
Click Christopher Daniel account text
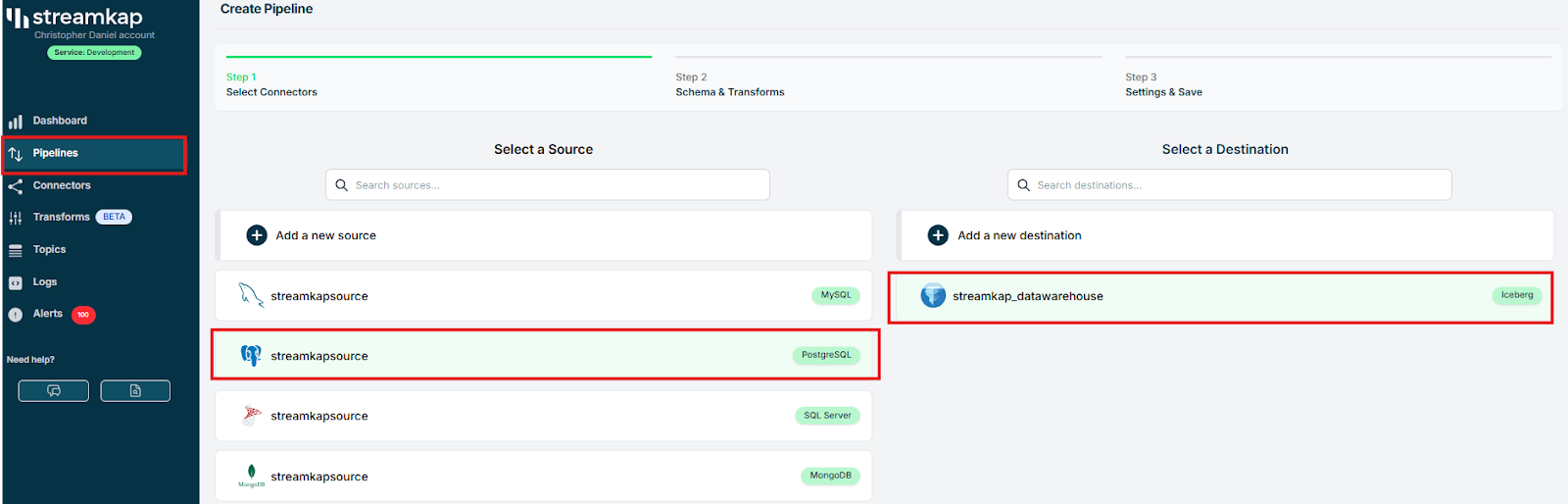(94, 35)
